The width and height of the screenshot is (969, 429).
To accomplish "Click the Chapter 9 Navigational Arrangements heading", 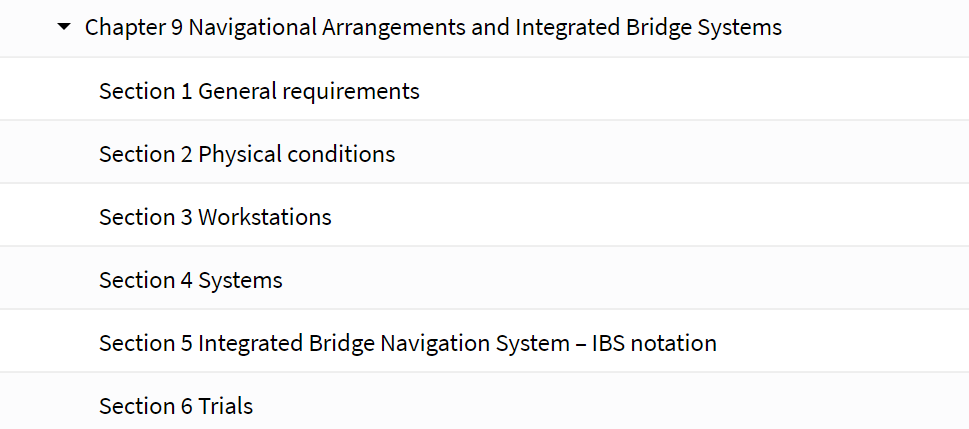I will (433, 28).
